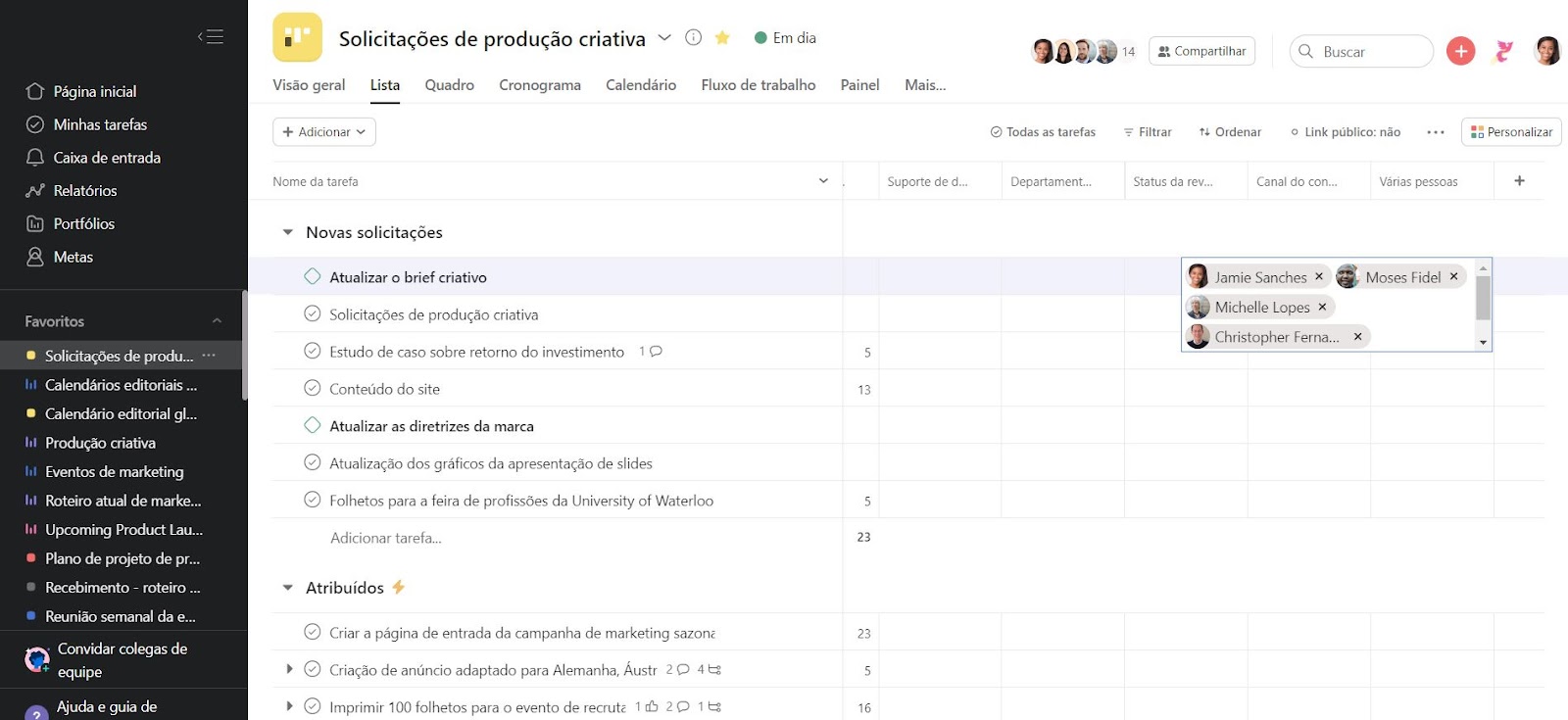Open the Adicionar dropdown button
The image size is (1568, 720).
[324, 132]
